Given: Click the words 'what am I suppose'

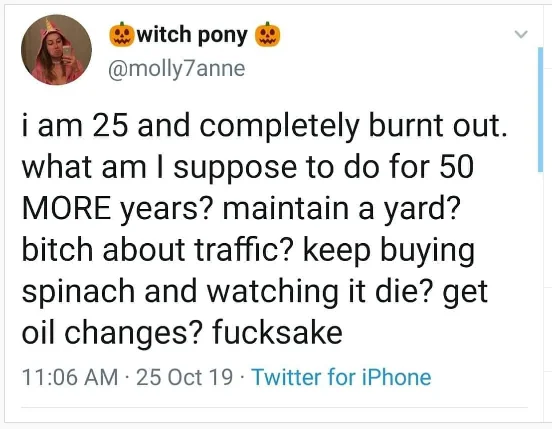Looking at the screenshot, I should (159, 168).
